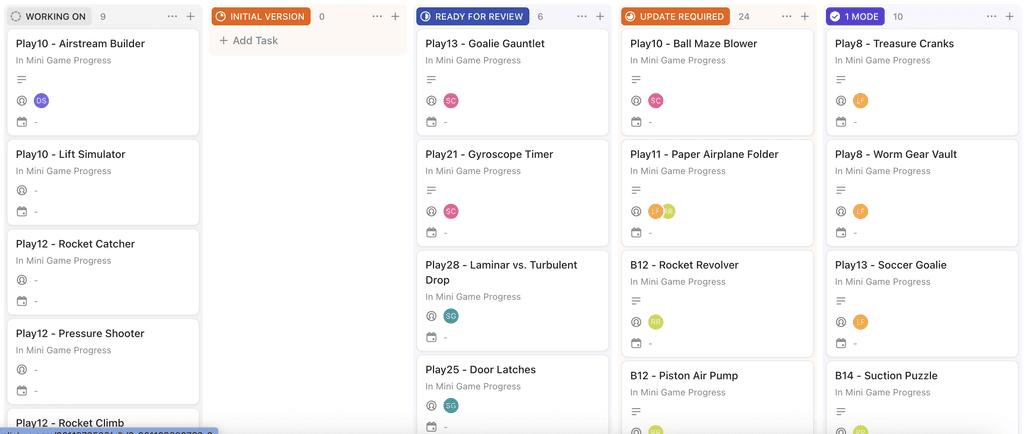The image size is (1024, 434).
Task: Select the READY FOR REVIEW status label
Action: click(x=473, y=16)
